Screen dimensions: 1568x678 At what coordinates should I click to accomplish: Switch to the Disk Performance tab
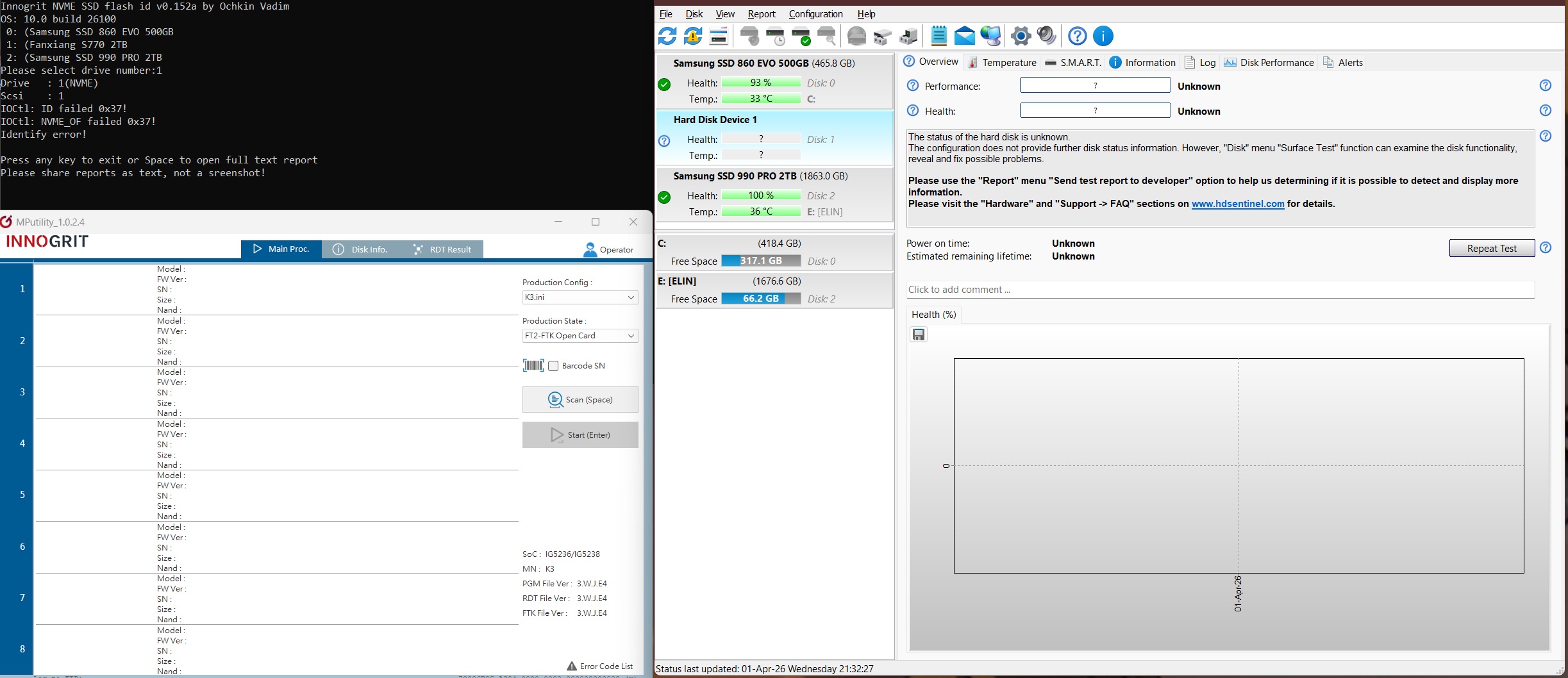click(x=1269, y=62)
